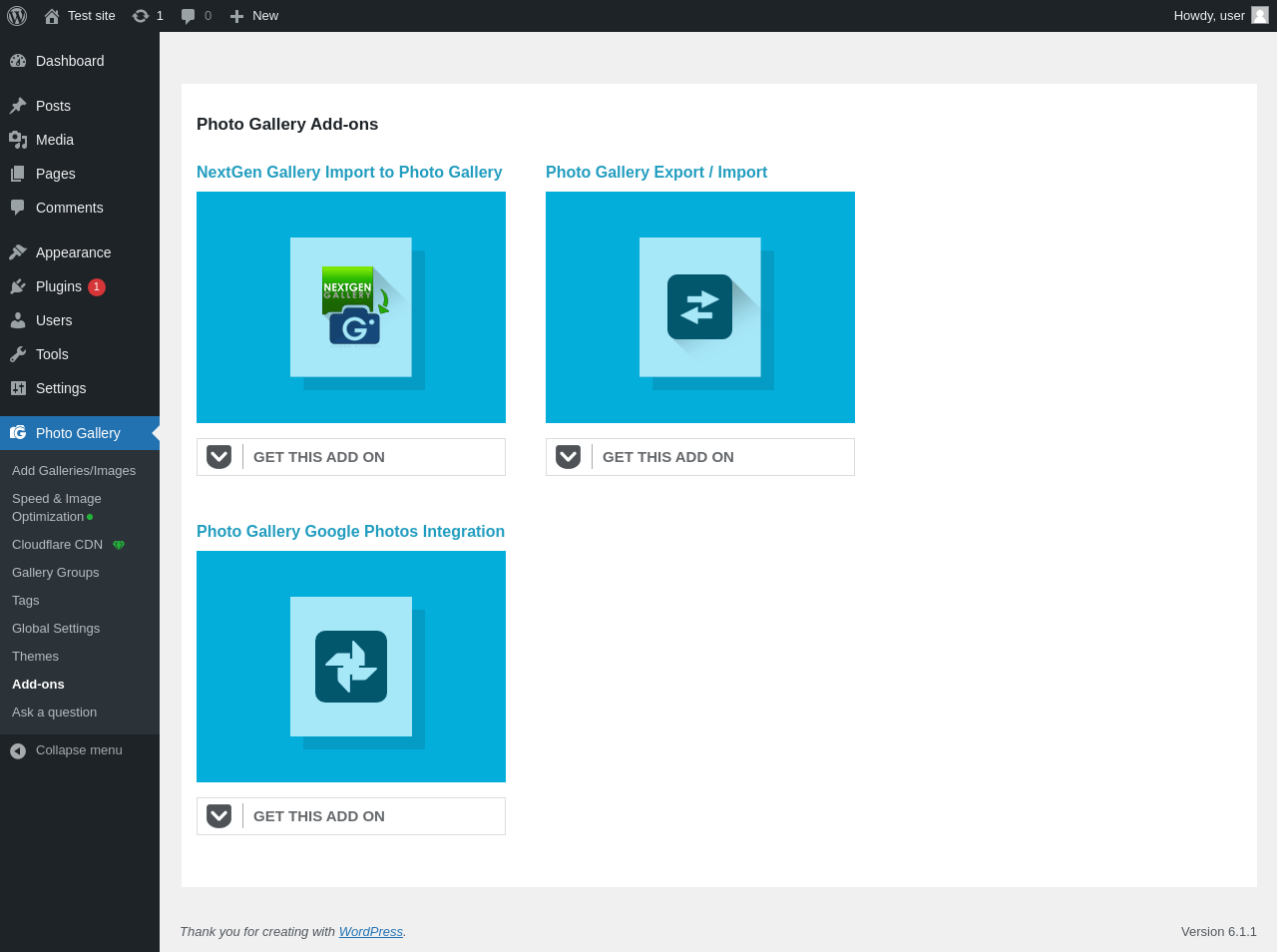The width and height of the screenshot is (1277, 952).
Task: Click the Test site home icon
Action: pyautogui.click(x=52, y=16)
